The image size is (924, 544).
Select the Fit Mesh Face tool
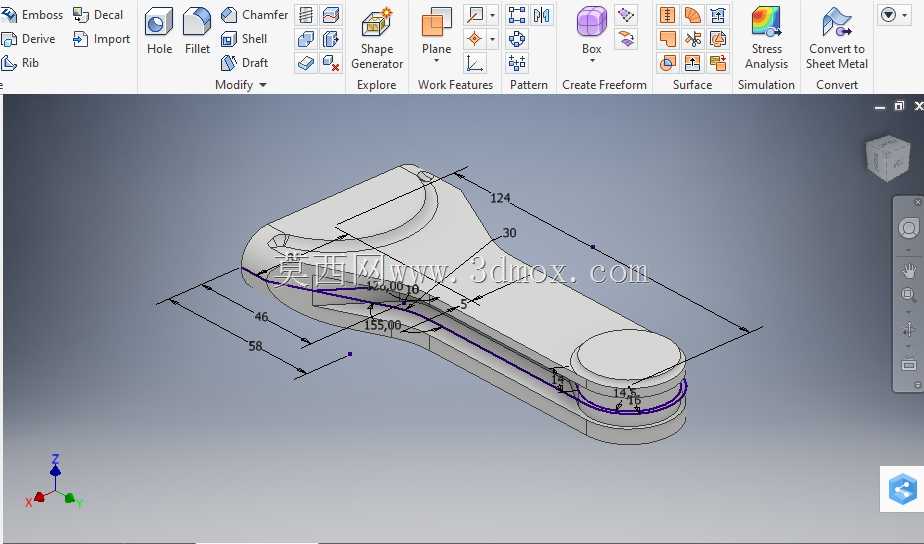[x=718, y=62]
